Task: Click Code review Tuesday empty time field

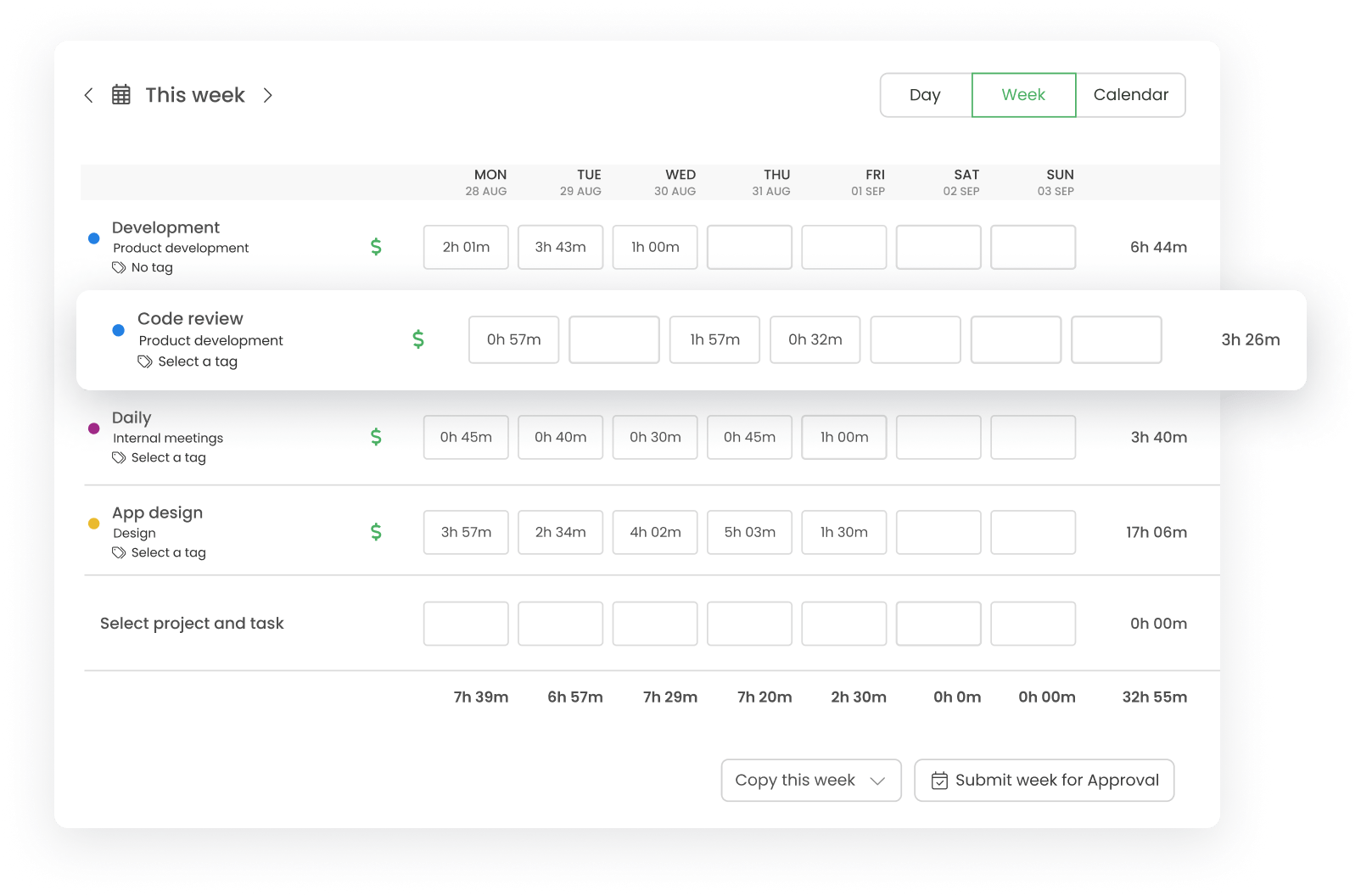Action: point(613,339)
